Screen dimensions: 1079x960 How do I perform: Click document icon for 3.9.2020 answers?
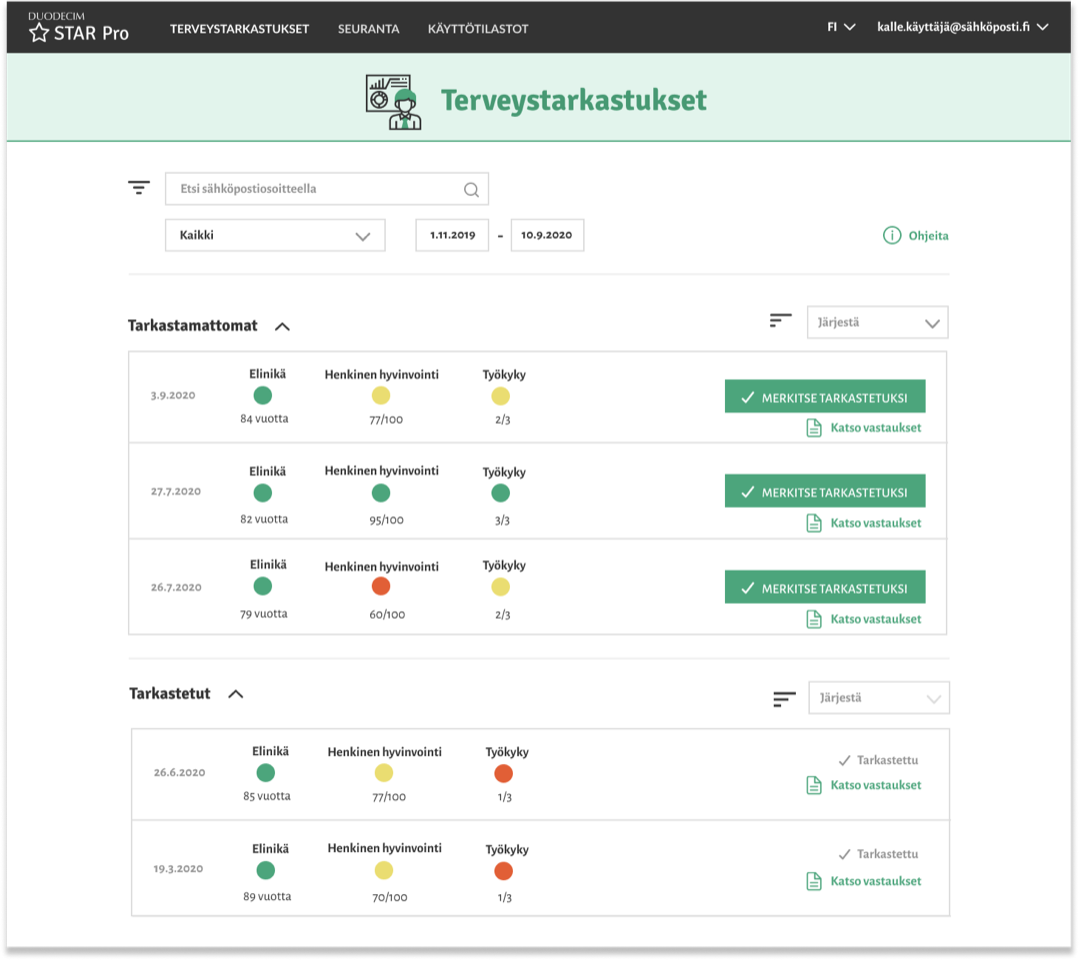coord(814,428)
